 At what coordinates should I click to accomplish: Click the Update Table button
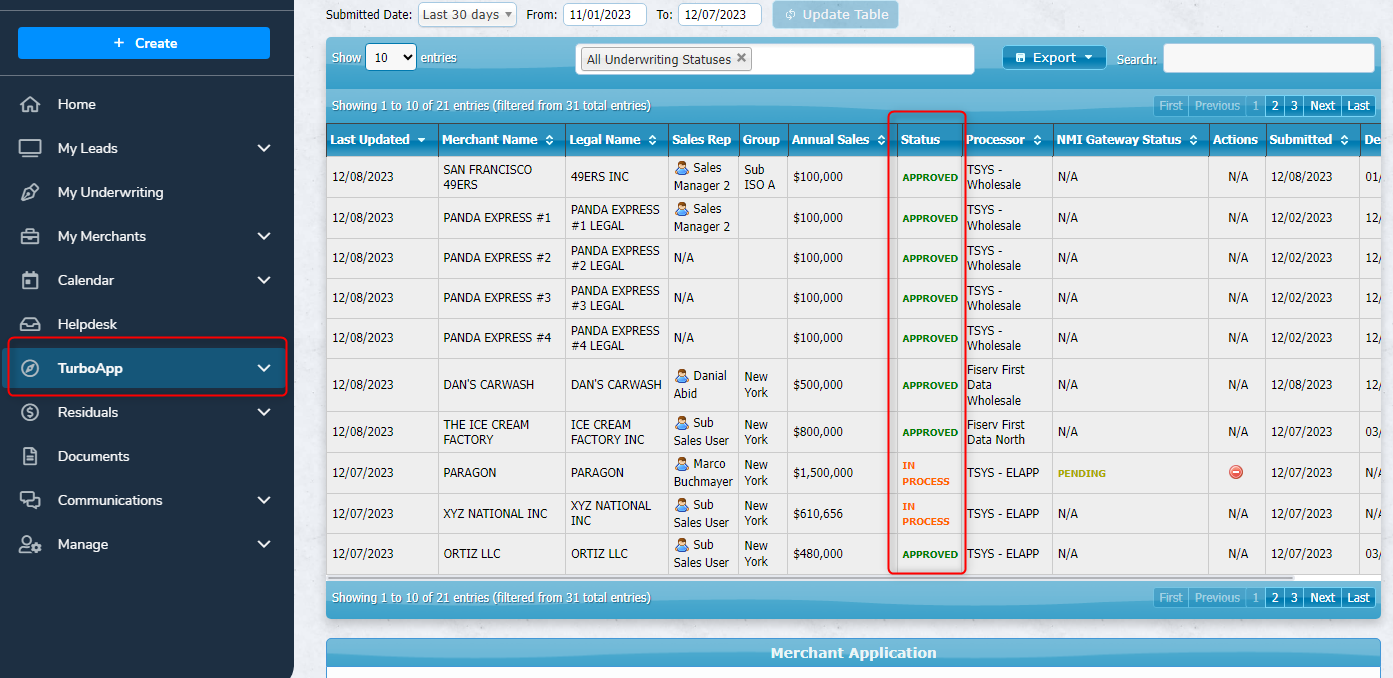(835, 14)
